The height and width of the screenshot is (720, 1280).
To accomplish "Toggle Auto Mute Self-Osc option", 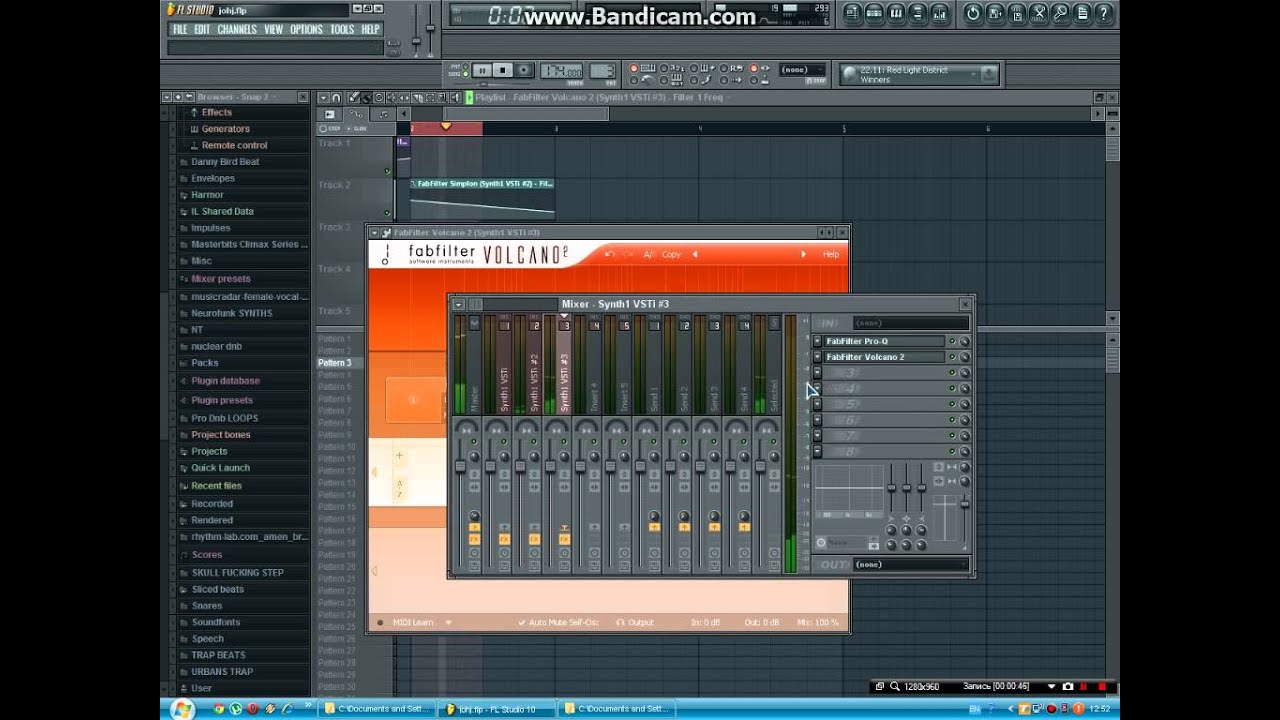I will [559, 622].
